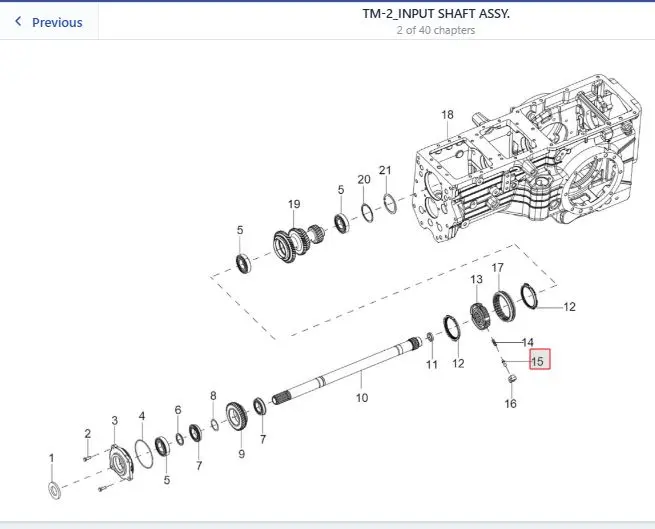Select callout number 2 for the bolt
Image resolution: width=655 pixels, height=529 pixels.
coord(87,434)
